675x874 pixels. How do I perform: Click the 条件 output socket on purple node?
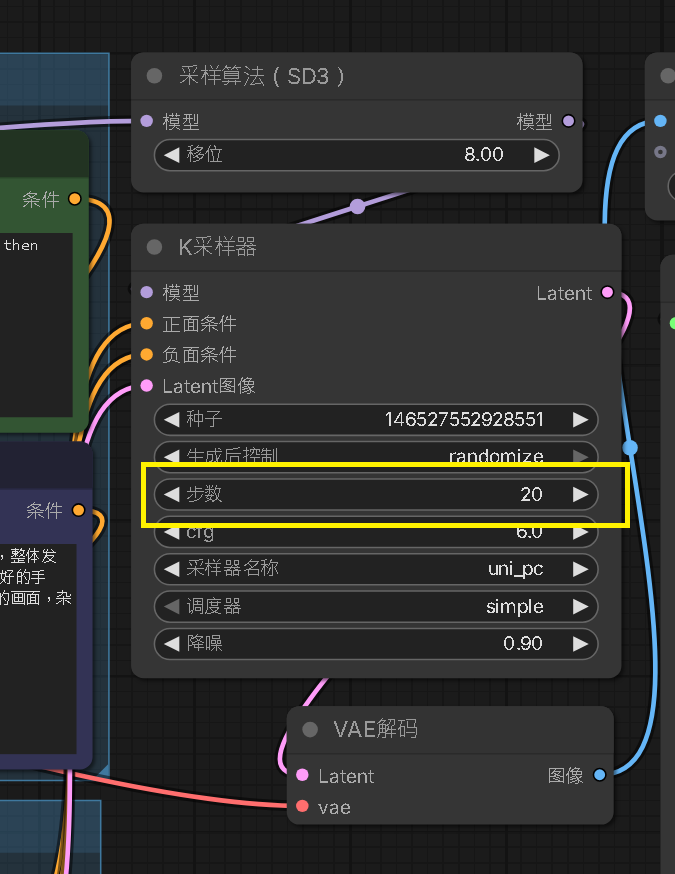click(79, 510)
